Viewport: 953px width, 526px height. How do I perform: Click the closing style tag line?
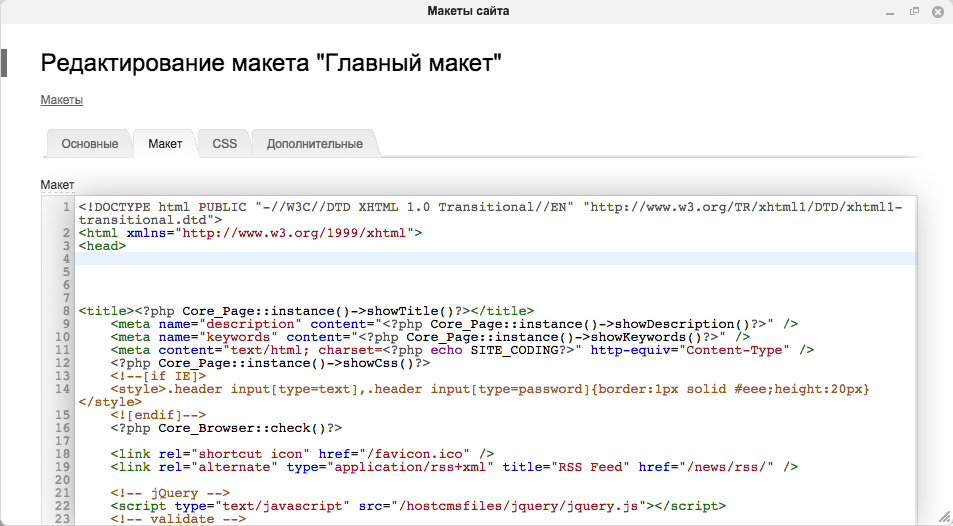pyautogui.click(x=110, y=402)
